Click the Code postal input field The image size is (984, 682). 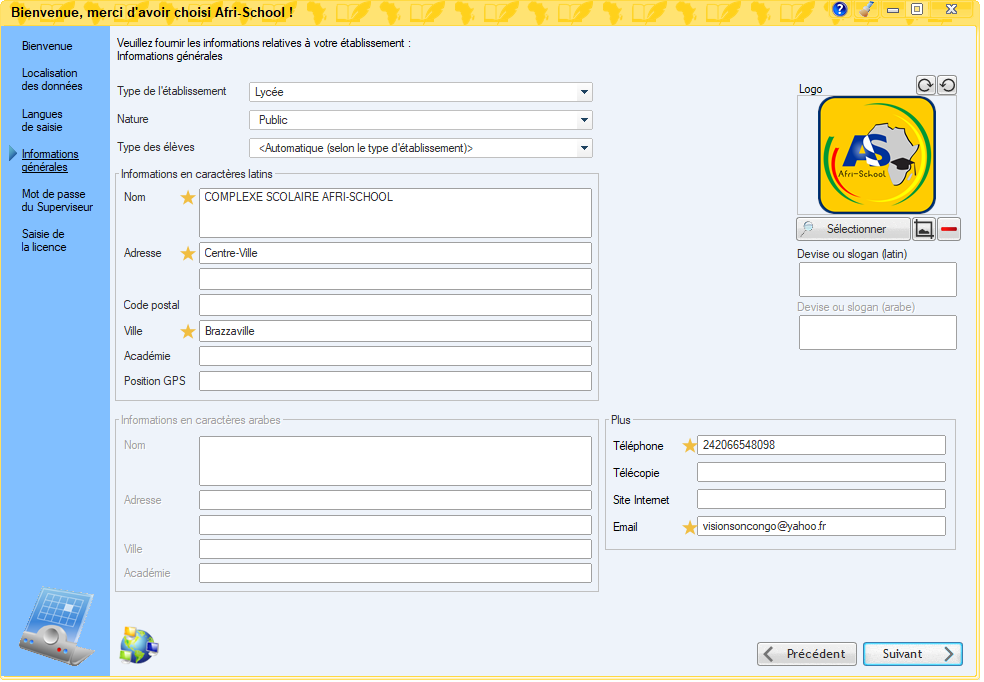(395, 305)
